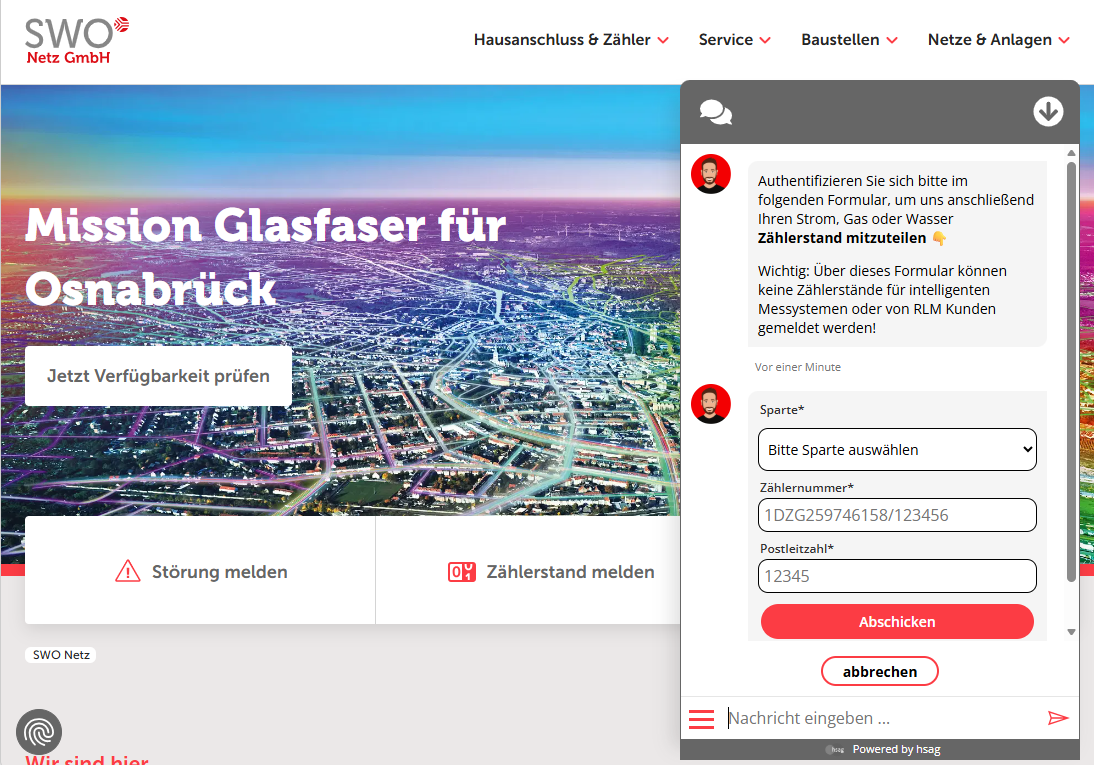Open the Baustellen menu
The image size is (1094, 765).
[x=849, y=40]
